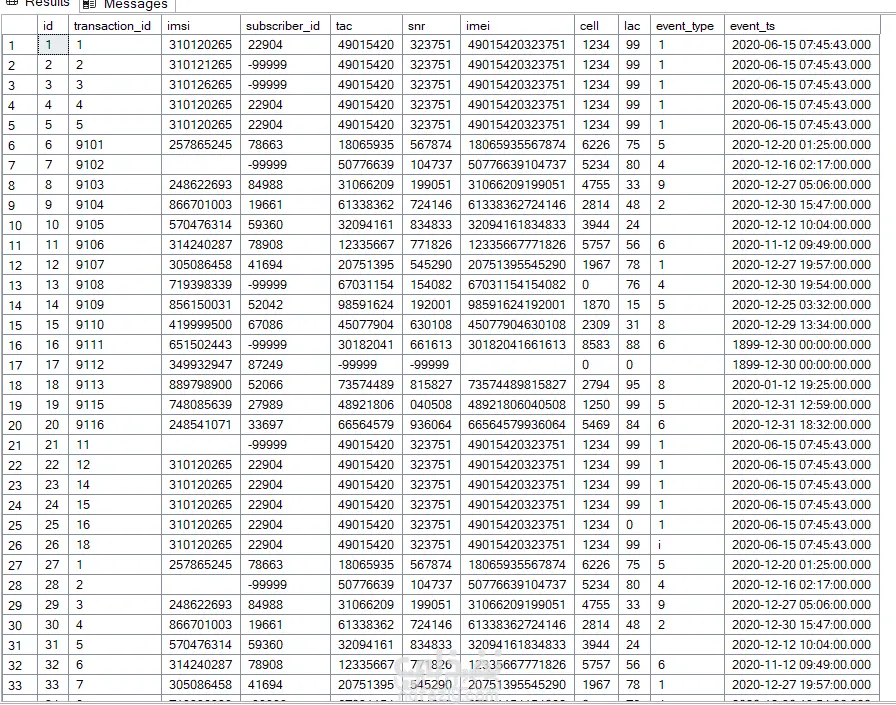This screenshot has width=896, height=705.
Task: Open the Results tab
Action: (38, 3)
